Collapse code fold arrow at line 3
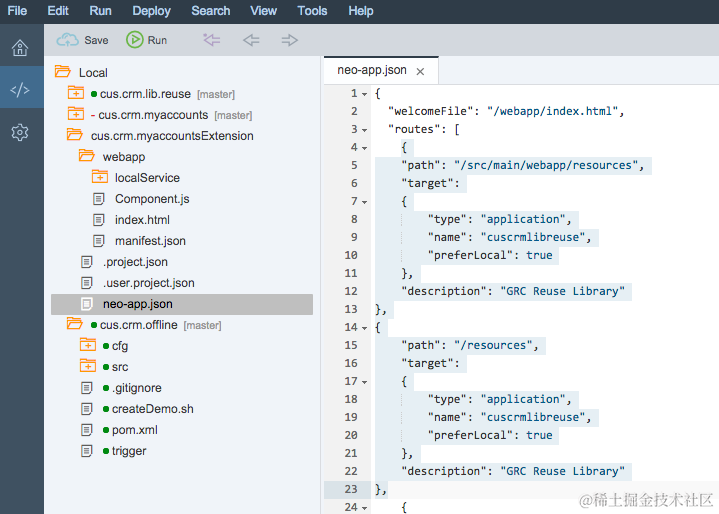The image size is (719, 514). (365, 131)
